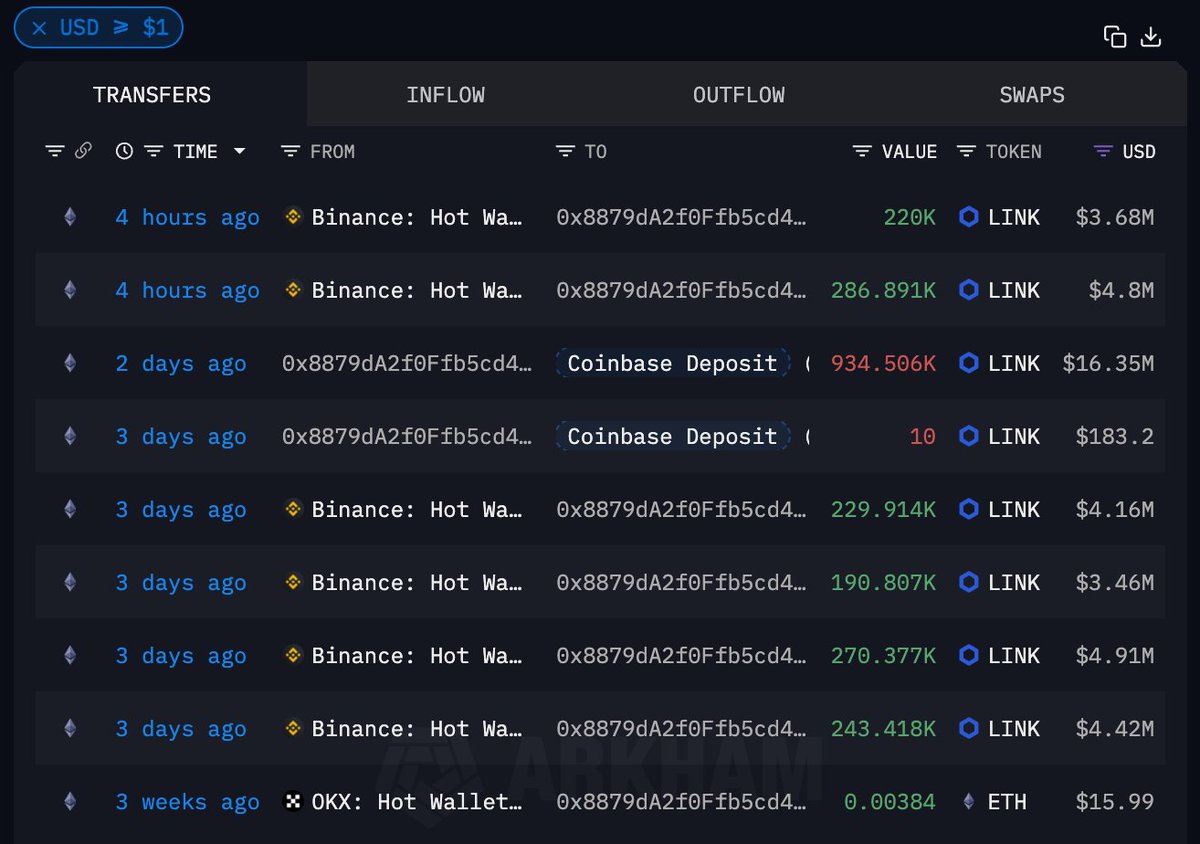The height and width of the screenshot is (844, 1200).
Task: Open Coinbase Deposit in 2 days ago row
Action: click(672, 363)
